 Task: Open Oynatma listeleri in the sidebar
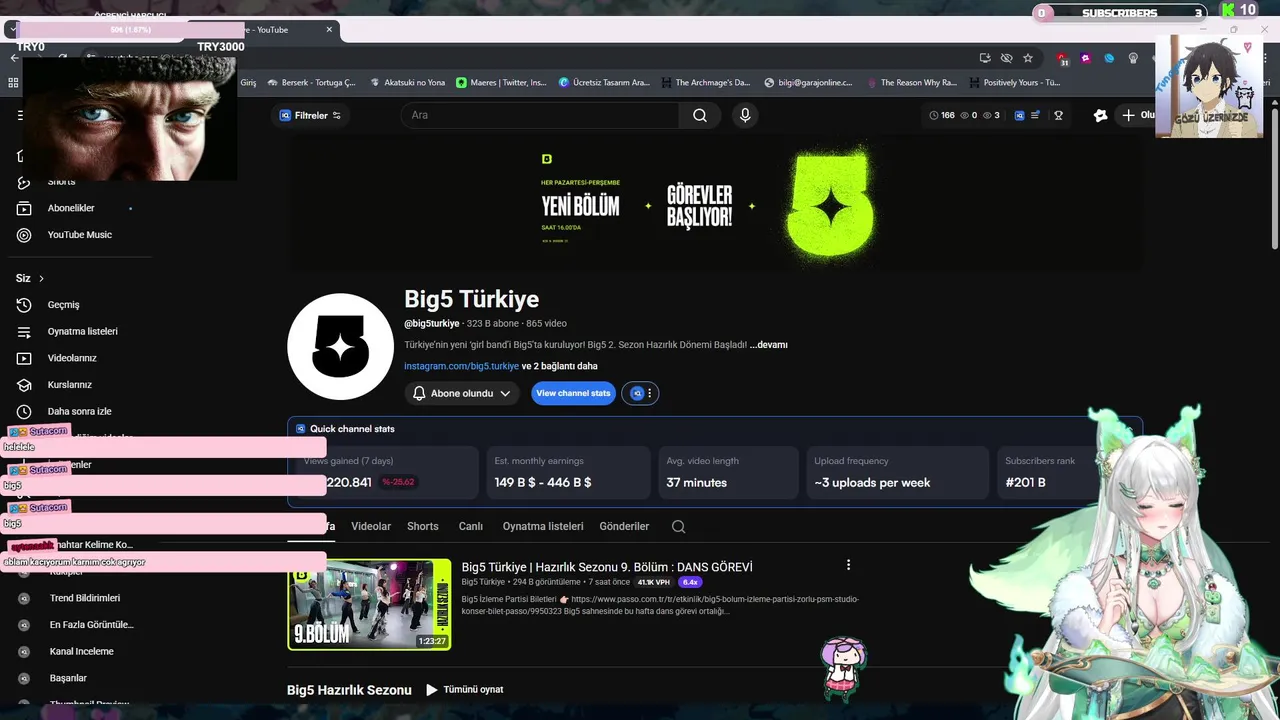pos(82,331)
